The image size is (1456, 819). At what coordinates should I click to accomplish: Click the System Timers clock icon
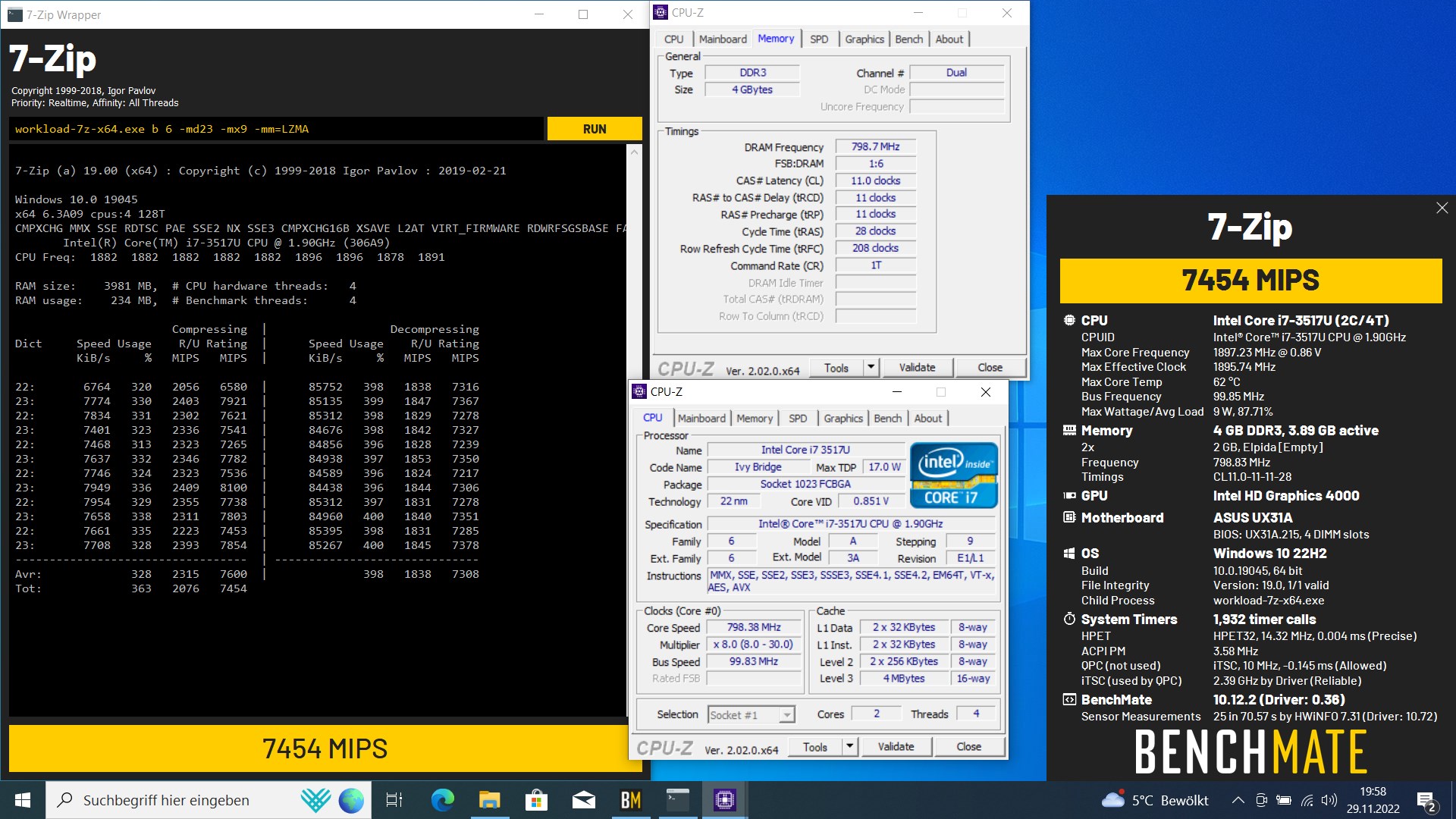pos(1069,619)
